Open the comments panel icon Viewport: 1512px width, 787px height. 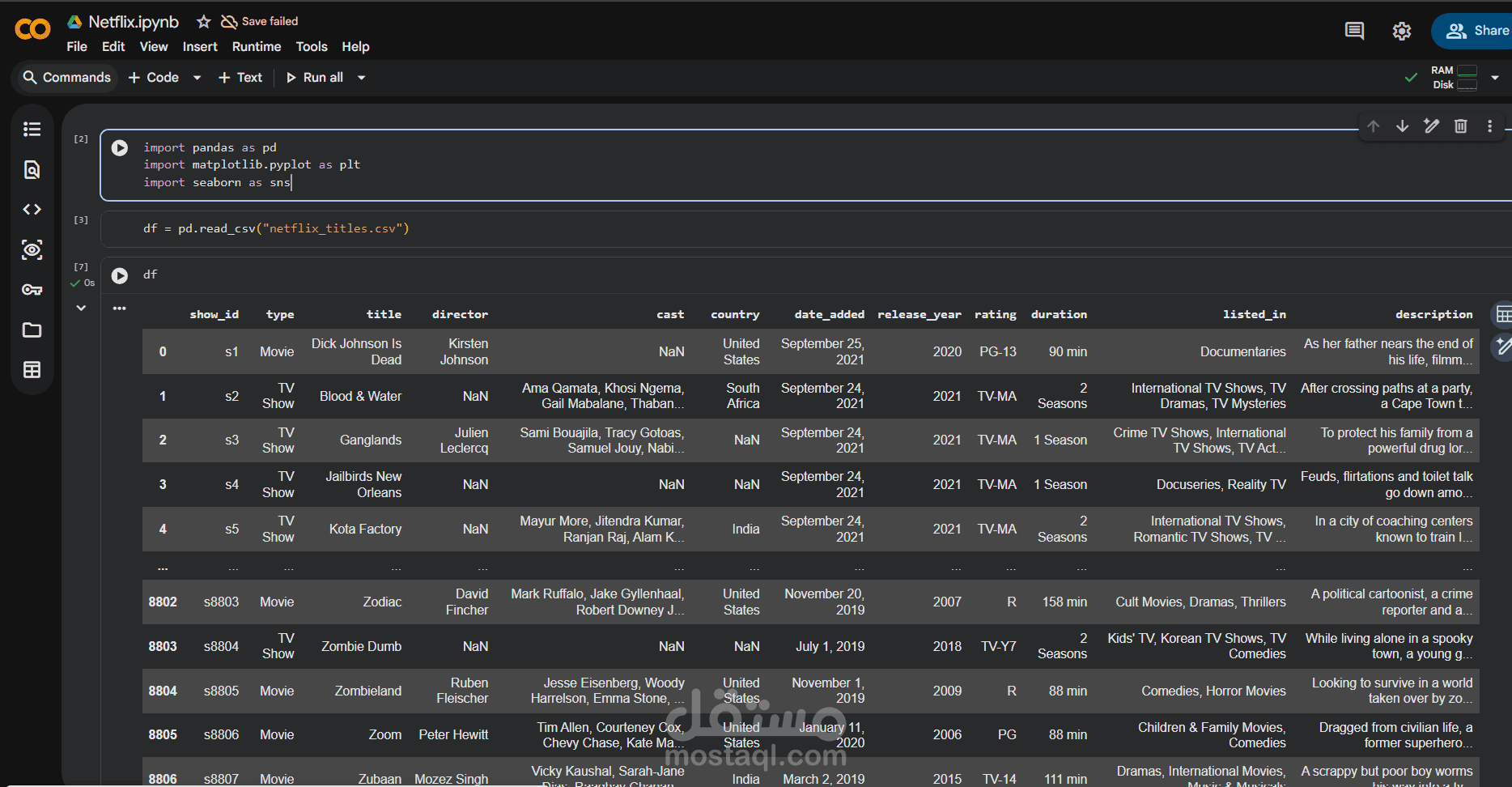coord(1354,31)
